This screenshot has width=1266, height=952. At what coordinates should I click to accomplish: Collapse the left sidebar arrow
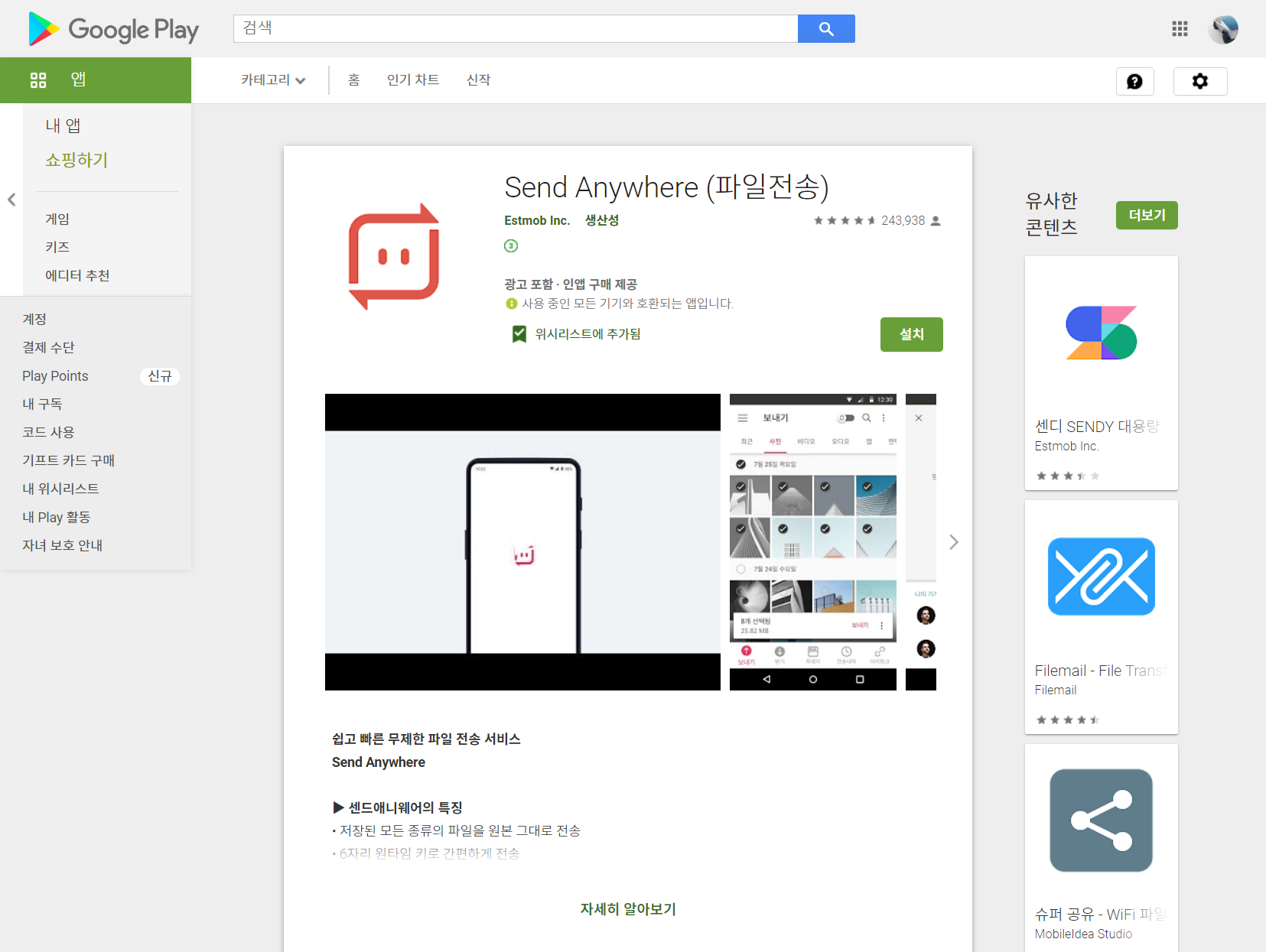click(11, 200)
